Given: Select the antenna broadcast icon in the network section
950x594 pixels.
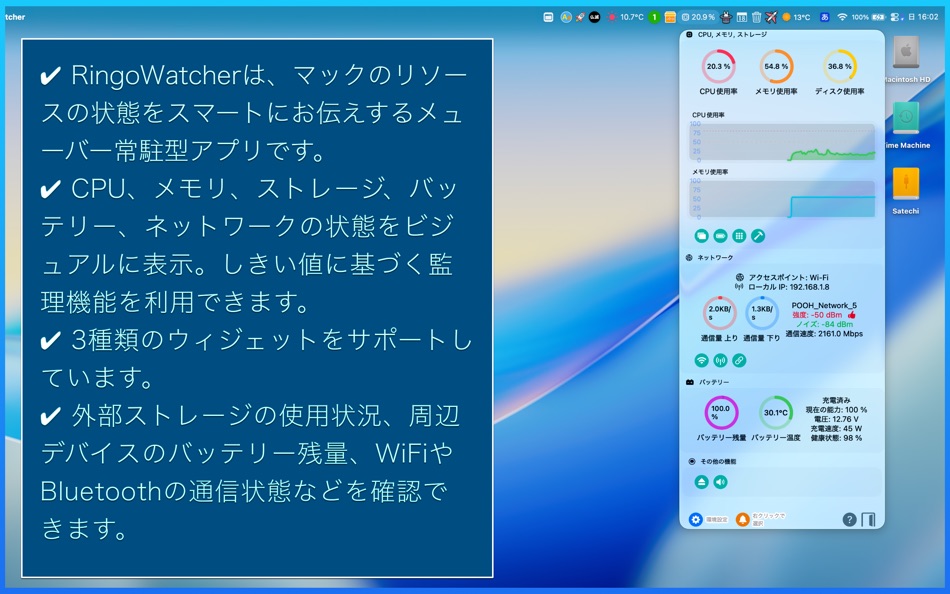Looking at the screenshot, I should [720, 360].
